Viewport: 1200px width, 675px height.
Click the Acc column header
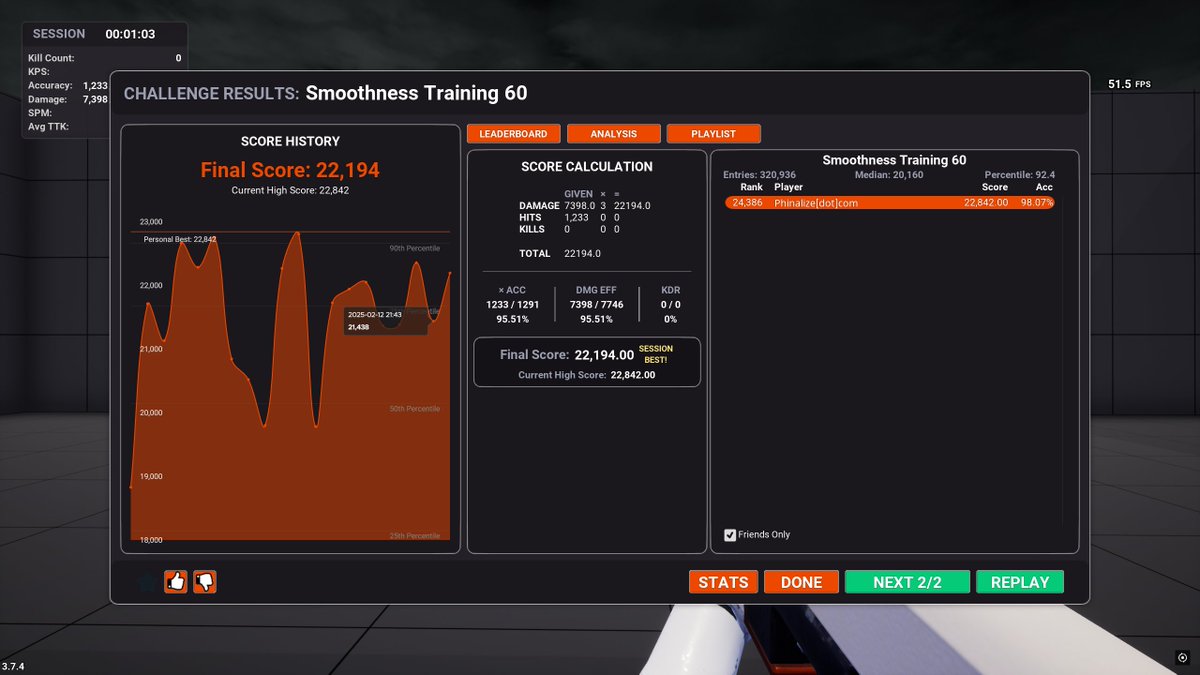(x=1045, y=187)
